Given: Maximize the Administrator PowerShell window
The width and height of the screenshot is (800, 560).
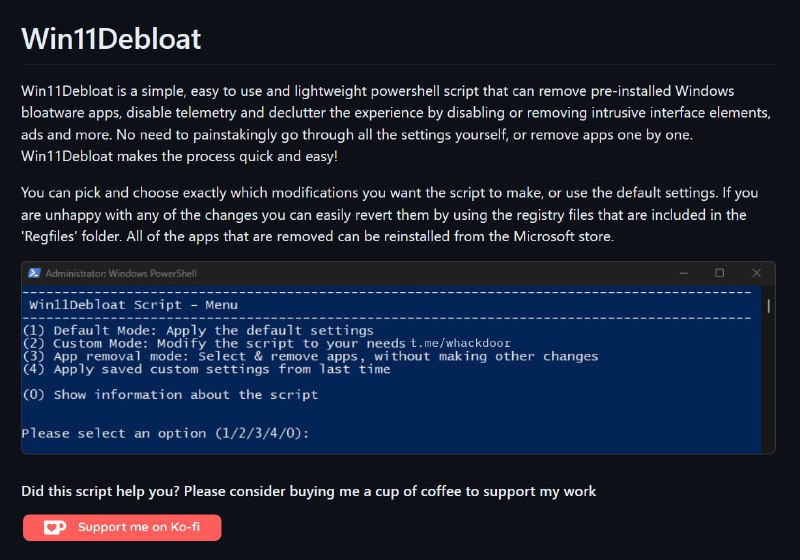Looking at the screenshot, I should click(x=719, y=273).
